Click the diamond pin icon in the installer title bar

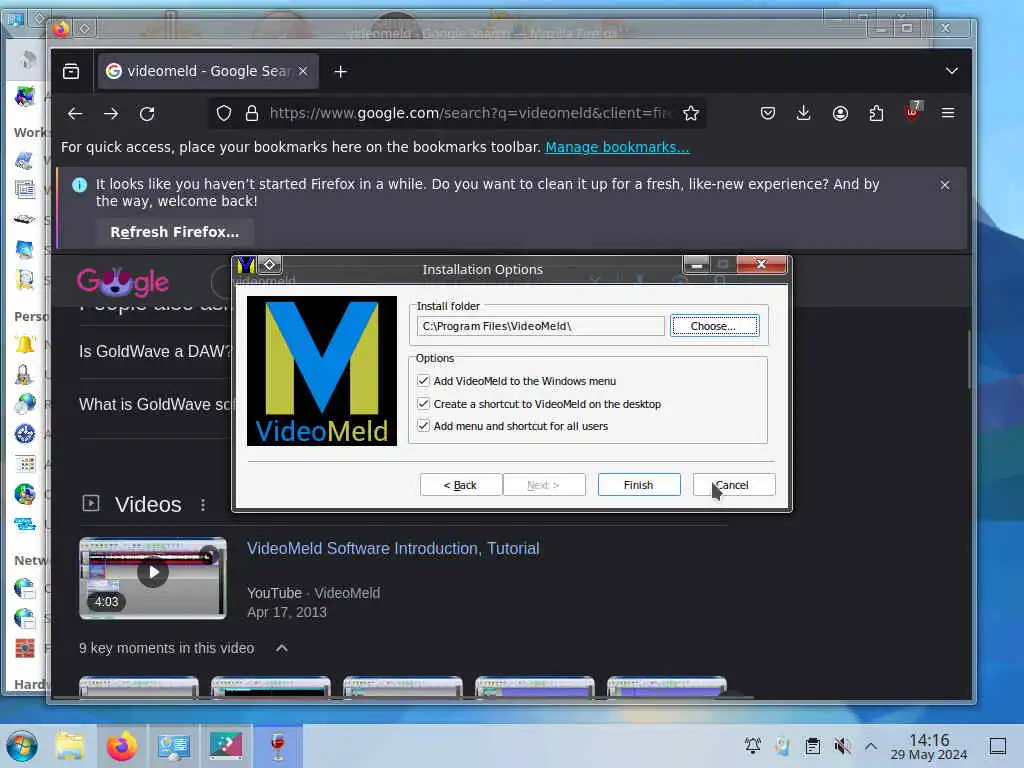pyautogui.click(x=270, y=264)
